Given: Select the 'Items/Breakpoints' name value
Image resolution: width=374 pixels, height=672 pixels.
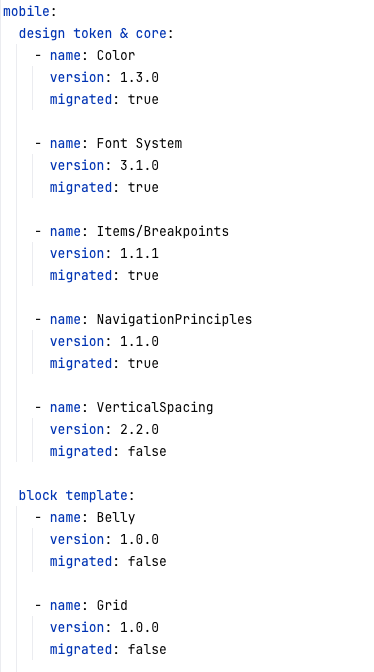Looking at the screenshot, I should click(x=163, y=231).
